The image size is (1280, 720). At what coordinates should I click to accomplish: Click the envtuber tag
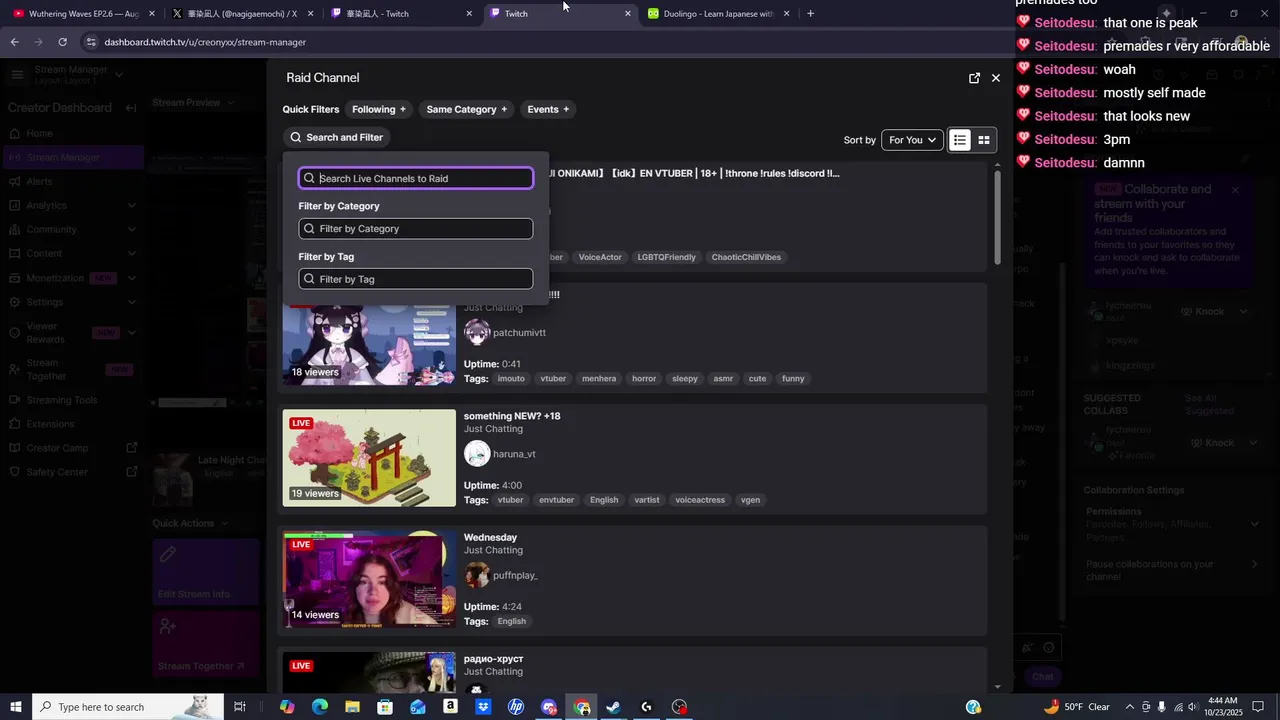556,500
